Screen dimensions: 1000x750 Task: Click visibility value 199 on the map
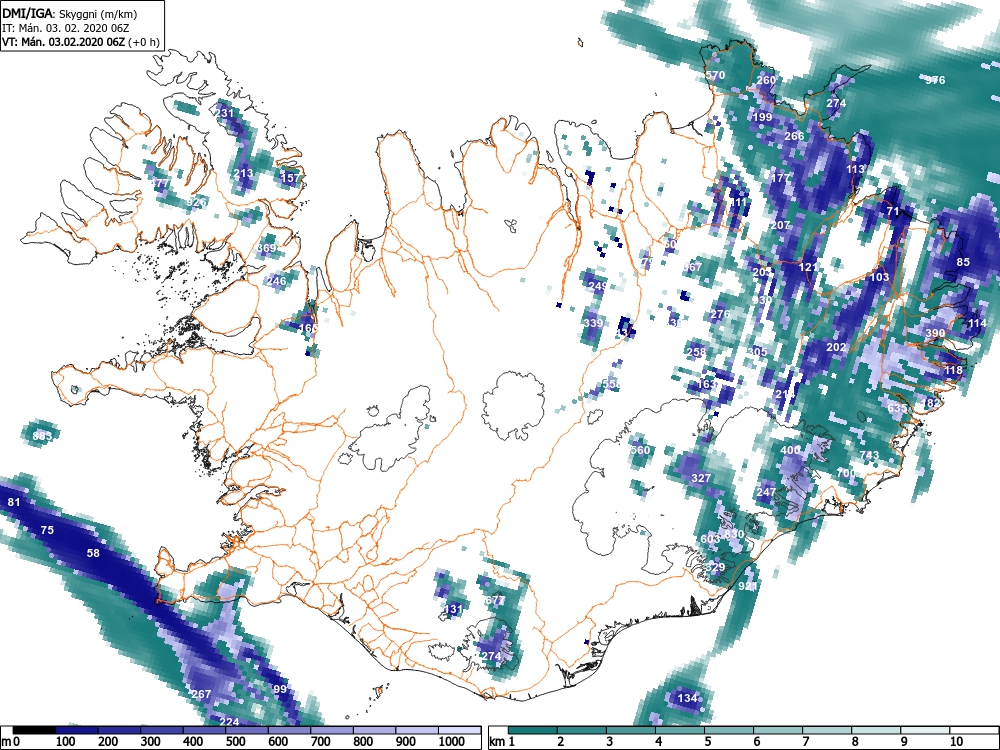pyautogui.click(x=761, y=117)
